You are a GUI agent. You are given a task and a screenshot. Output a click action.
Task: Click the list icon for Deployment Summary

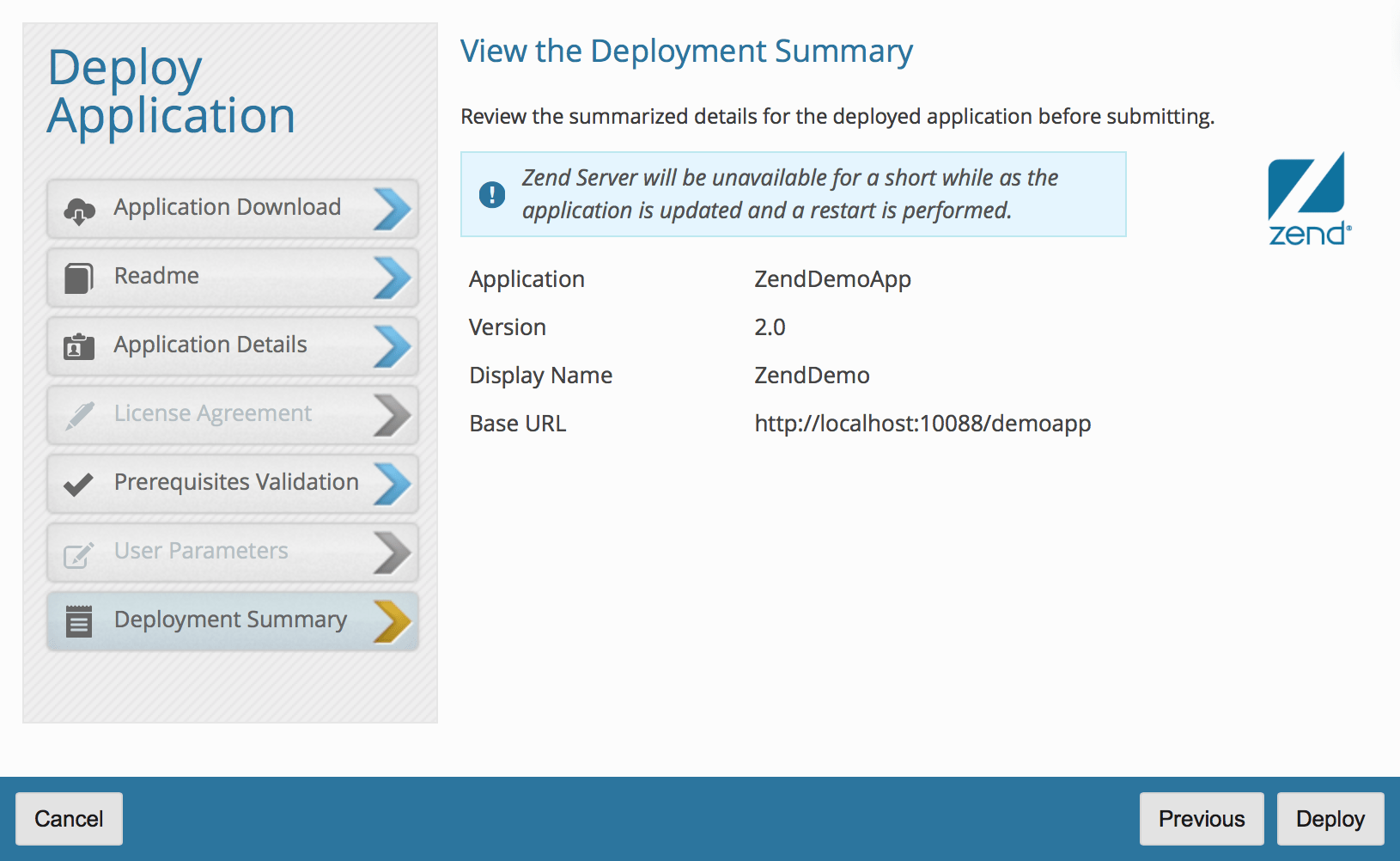click(79, 620)
